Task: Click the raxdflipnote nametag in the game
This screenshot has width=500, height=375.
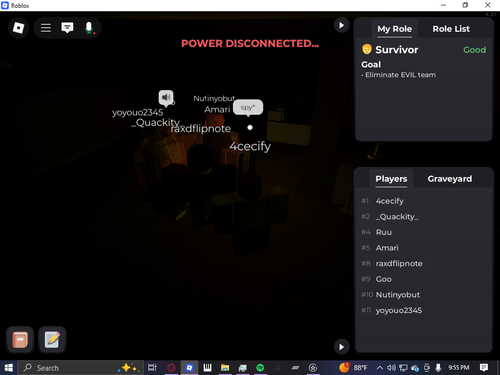Action: point(201,129)
